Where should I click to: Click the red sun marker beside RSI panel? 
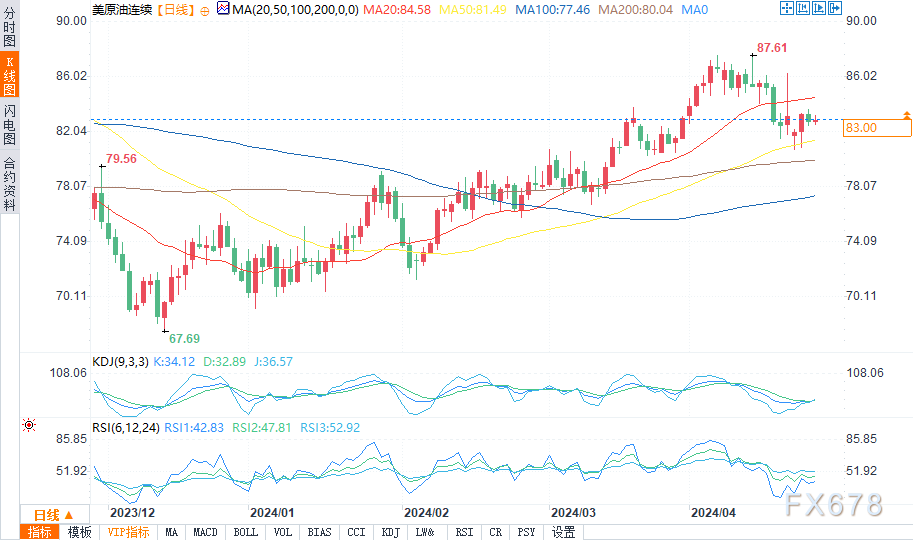click(x=29, y=425)
